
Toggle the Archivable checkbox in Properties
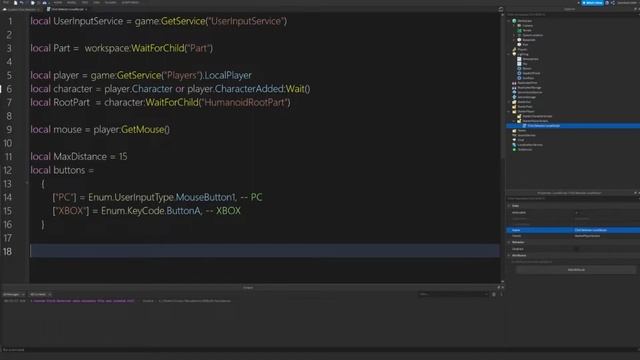pos(577,212)
